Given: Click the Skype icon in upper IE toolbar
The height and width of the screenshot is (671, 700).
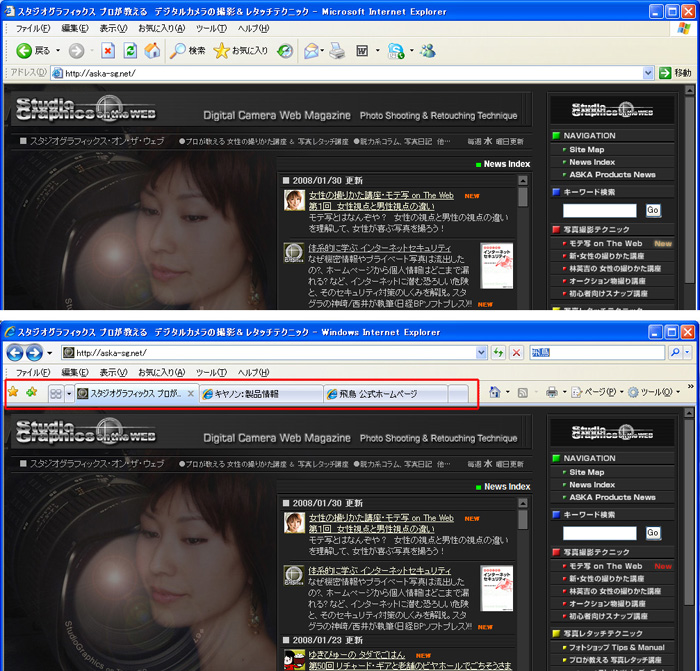Looking at the screenshot, I should click(x=396, y=51).
